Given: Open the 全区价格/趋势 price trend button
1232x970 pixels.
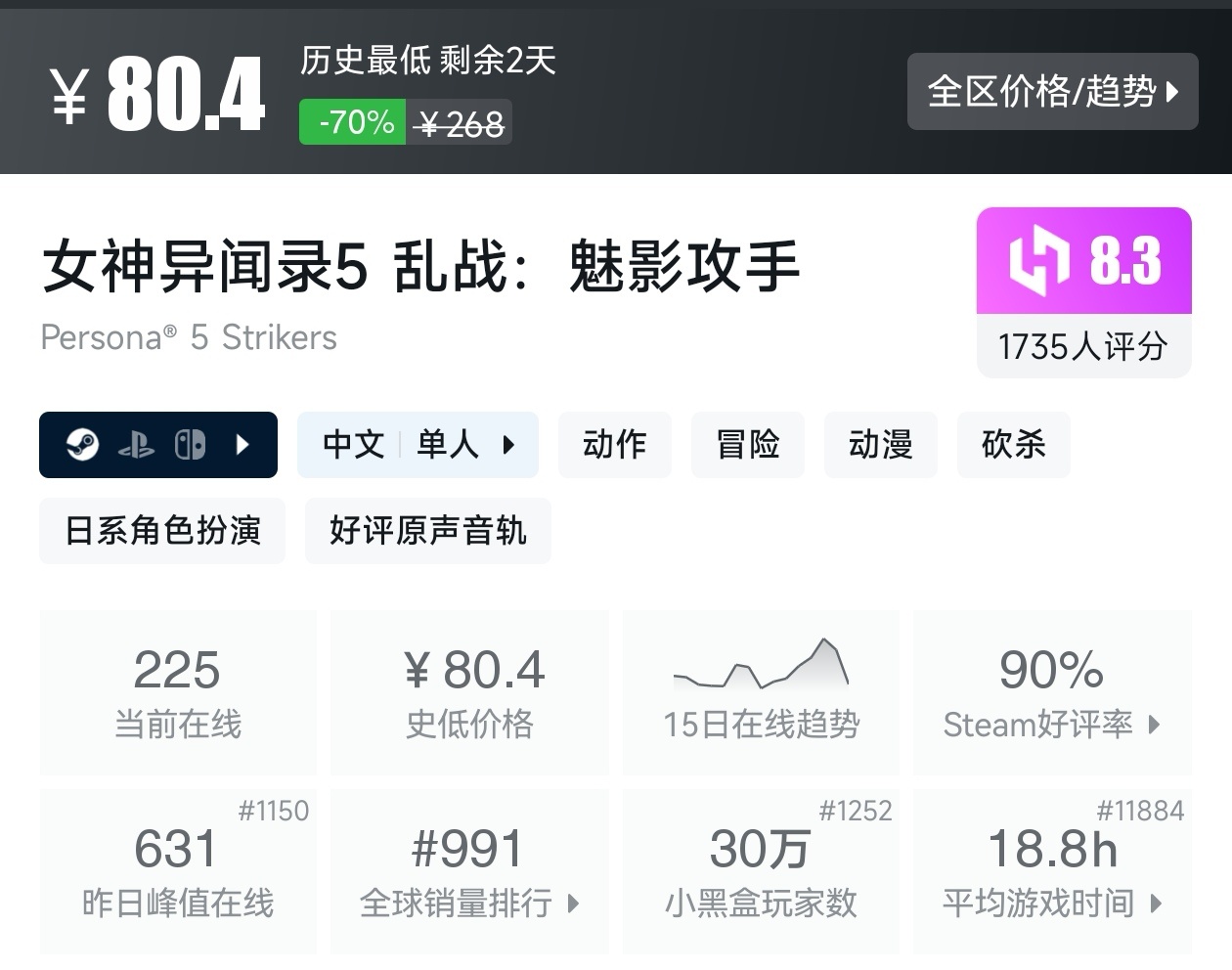Looking at the screenshot, I should click(x=1052, y=92).
